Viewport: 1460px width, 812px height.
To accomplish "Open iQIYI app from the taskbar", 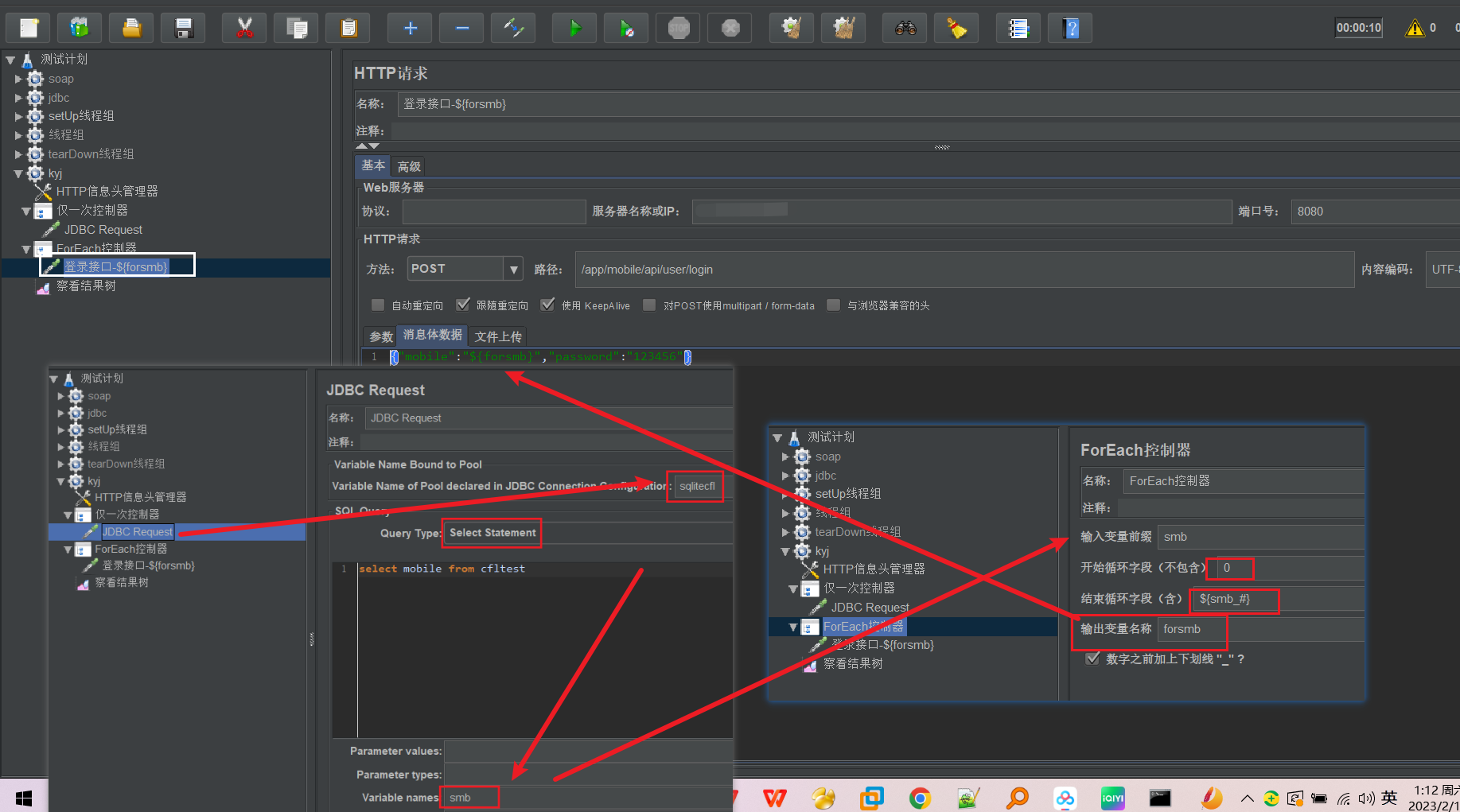I will 1113,798.
